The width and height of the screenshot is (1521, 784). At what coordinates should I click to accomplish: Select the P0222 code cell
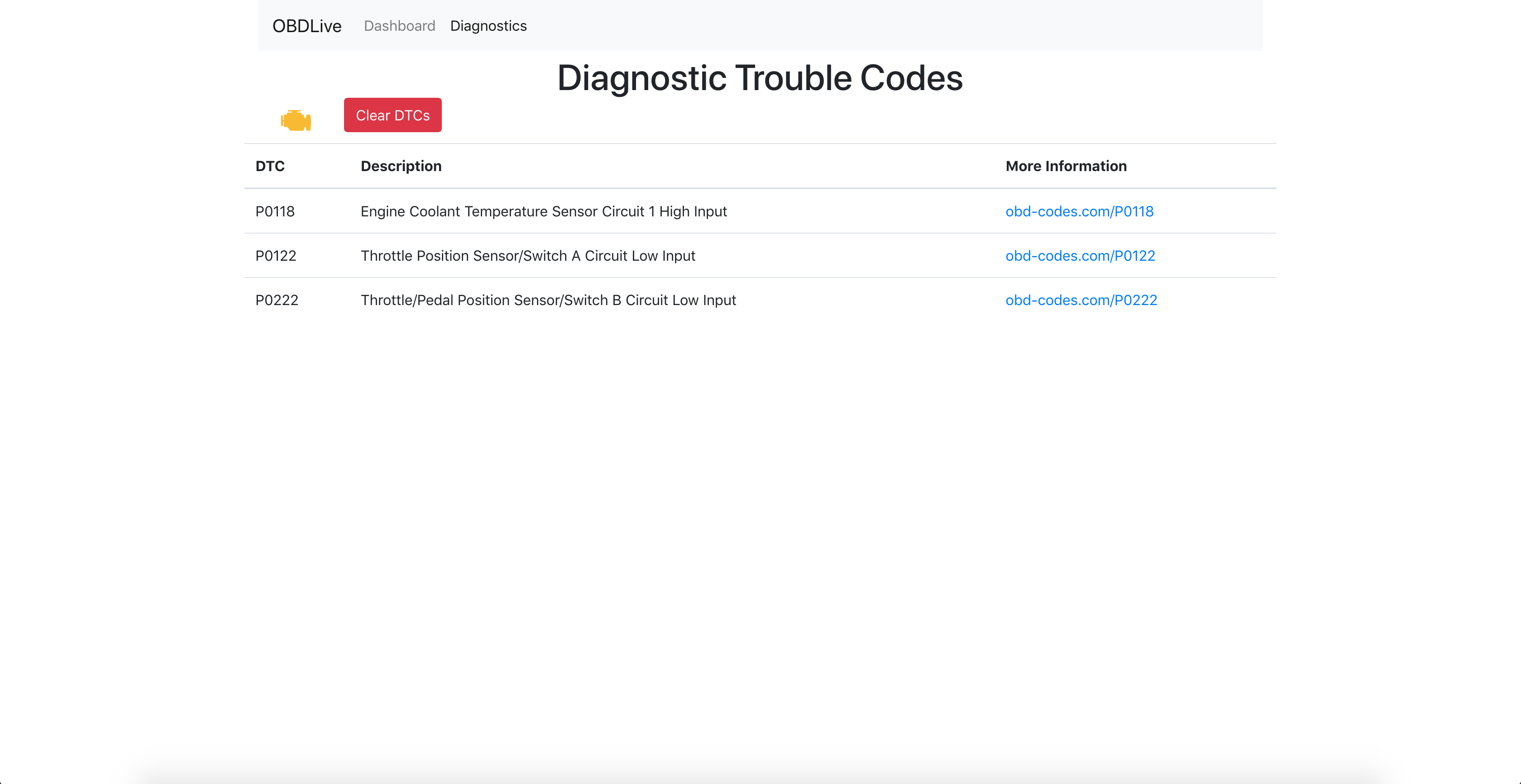[x=276, y=300]
